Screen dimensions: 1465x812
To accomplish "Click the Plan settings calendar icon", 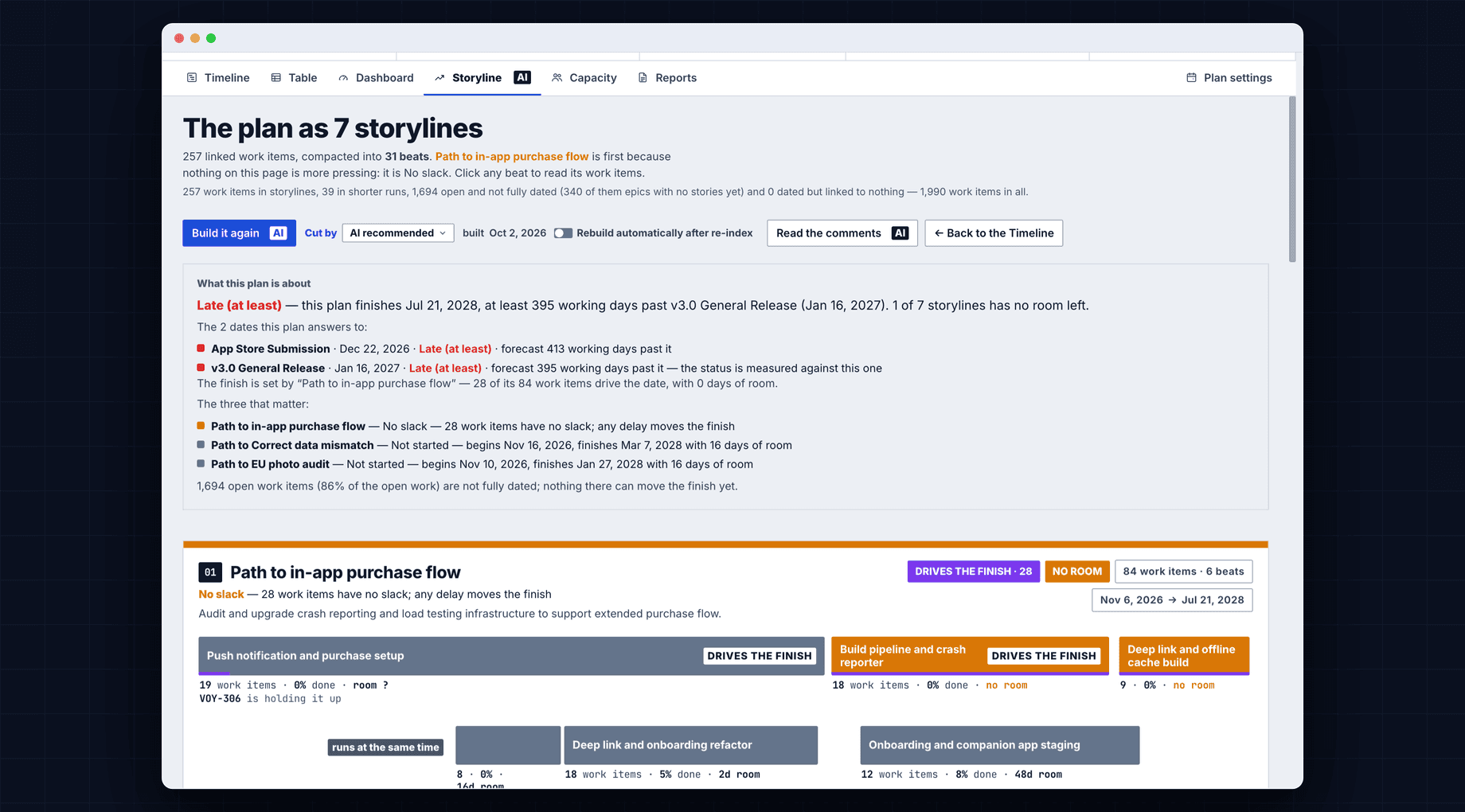I will tap(1192, 78).
